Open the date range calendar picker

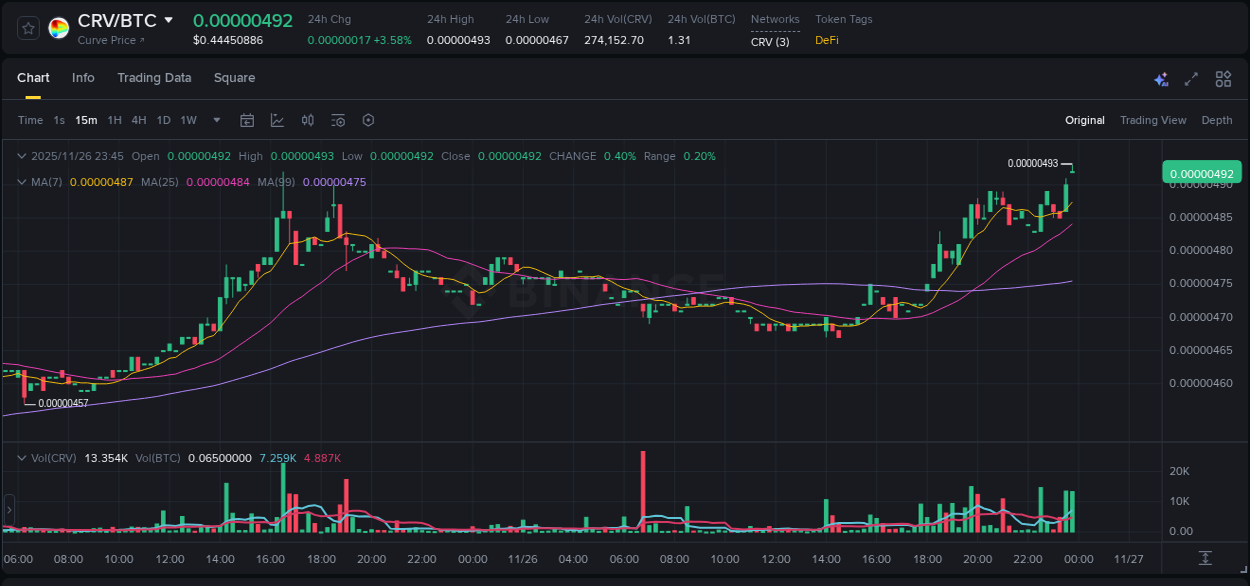tap(247, 120)
